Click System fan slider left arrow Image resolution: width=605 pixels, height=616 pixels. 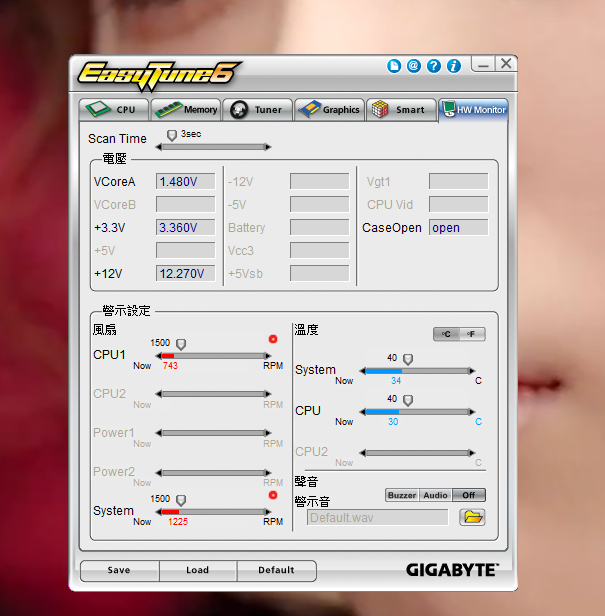[158, 512]
